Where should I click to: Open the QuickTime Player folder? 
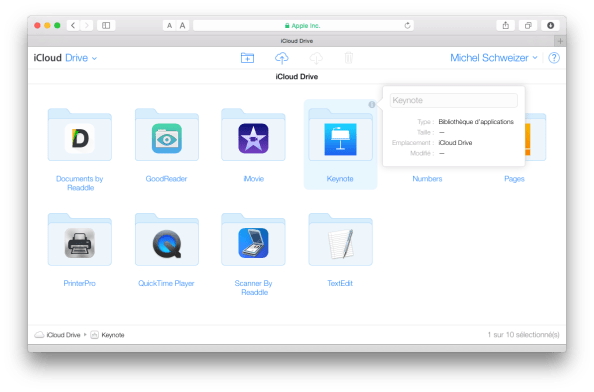(167, 239)
